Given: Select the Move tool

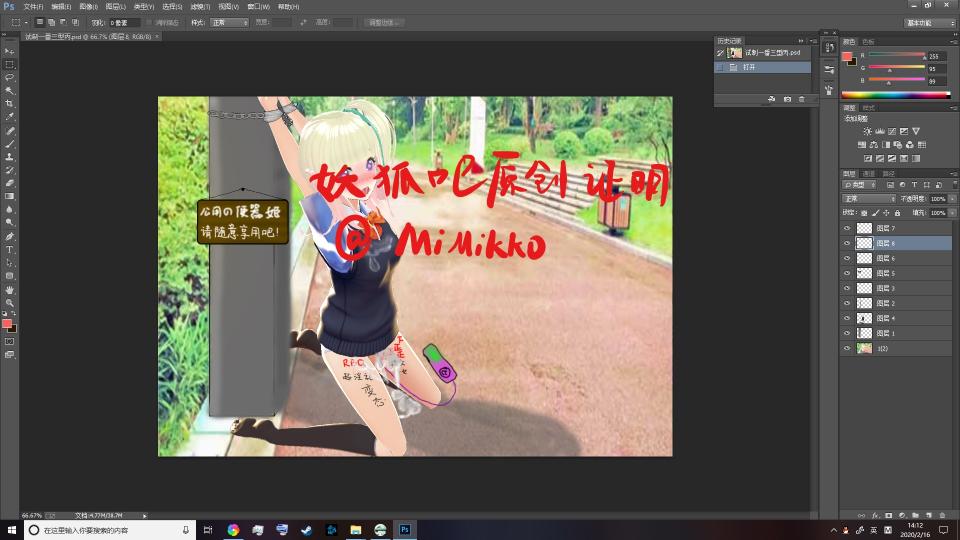Looking at the screenshot, I should pos(9,51).
